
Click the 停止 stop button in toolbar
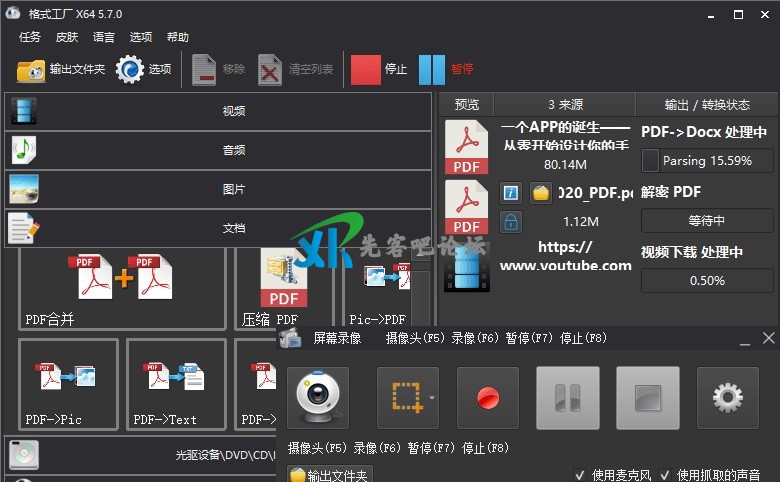tap(379, 69)
